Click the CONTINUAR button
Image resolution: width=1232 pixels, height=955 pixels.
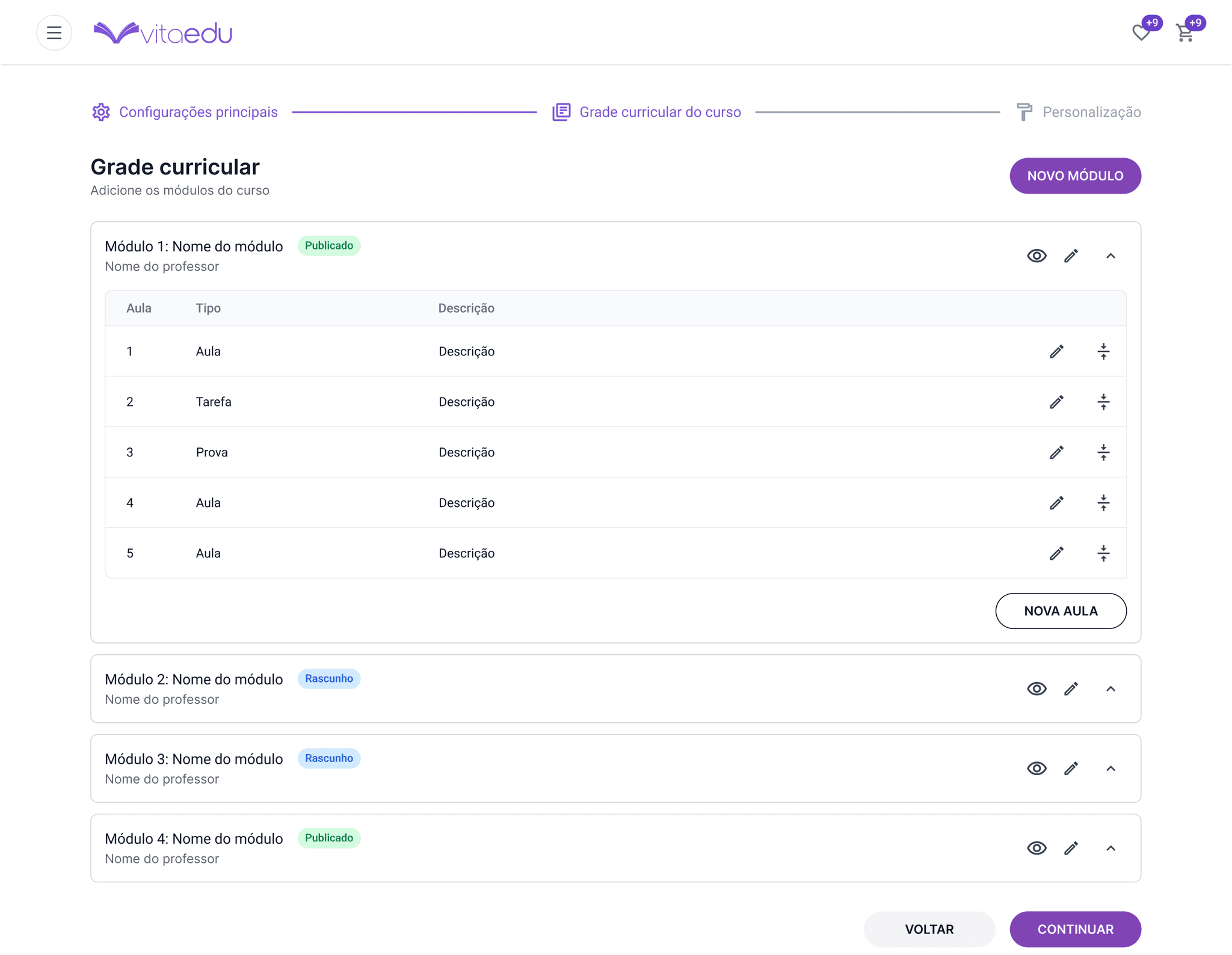(x=1075, y=929)
